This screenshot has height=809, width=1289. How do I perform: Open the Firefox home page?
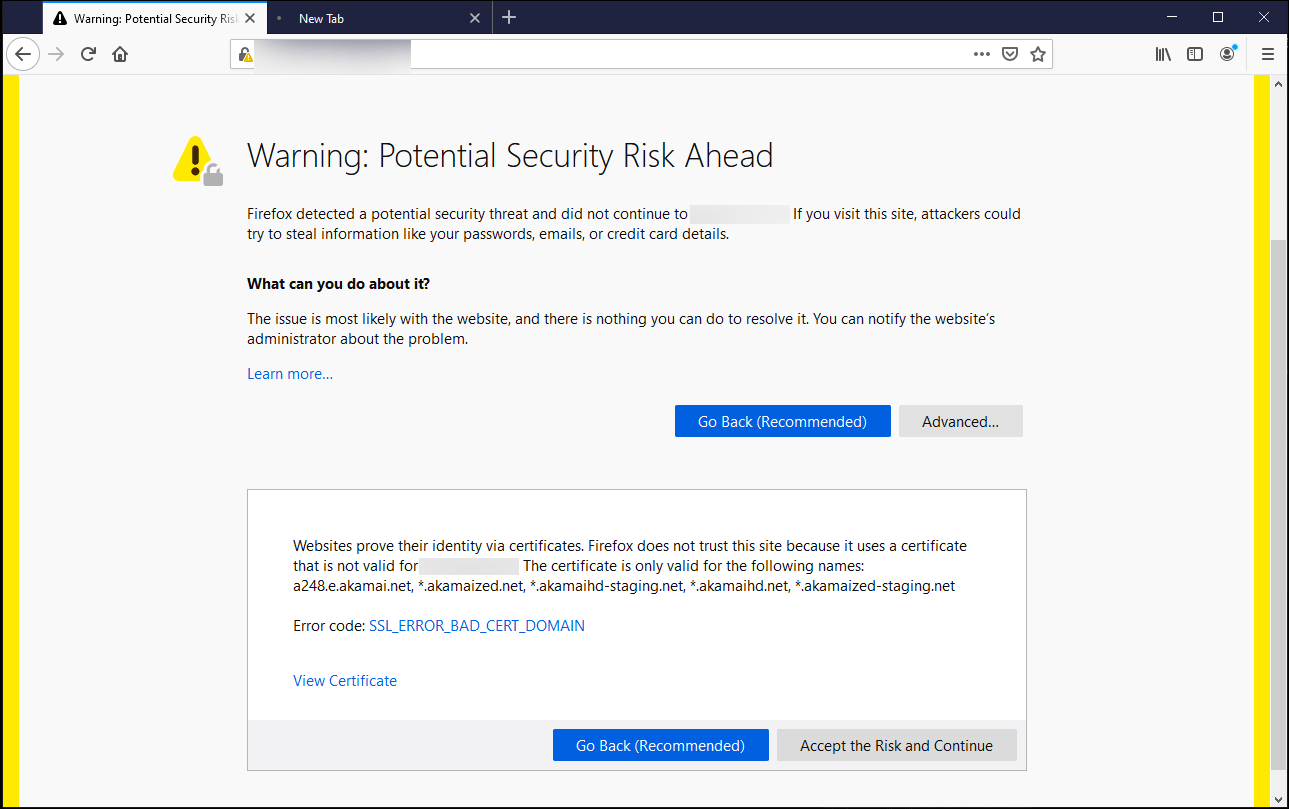pyautogui.click(x=120, y=54)
